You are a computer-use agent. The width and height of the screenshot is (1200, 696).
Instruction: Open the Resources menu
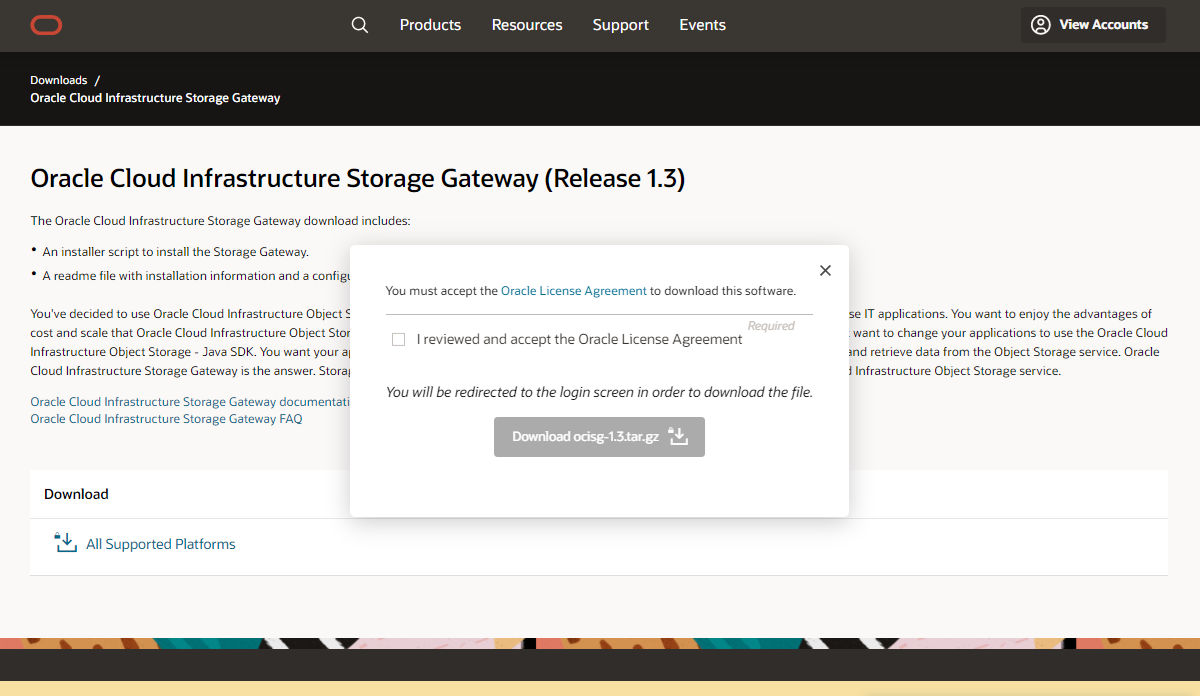527,25
